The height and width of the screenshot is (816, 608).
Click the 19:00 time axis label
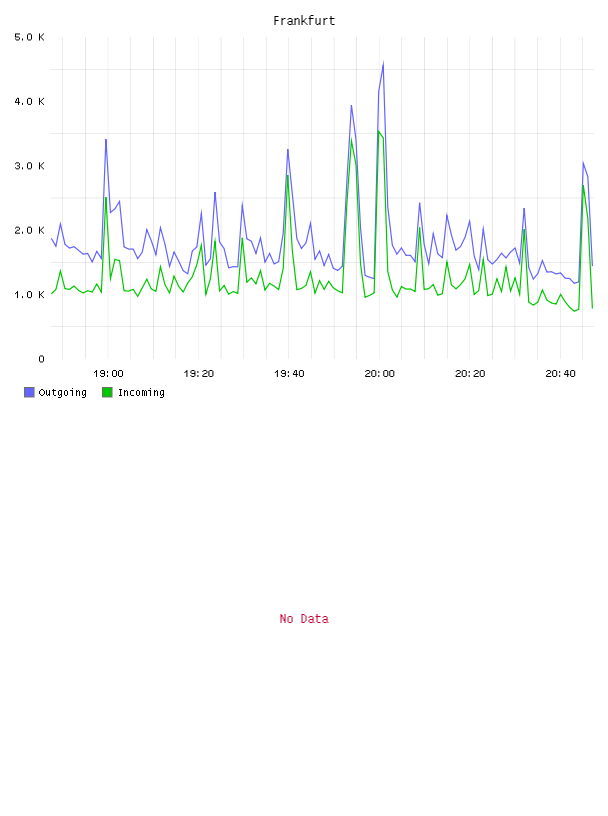108,374
